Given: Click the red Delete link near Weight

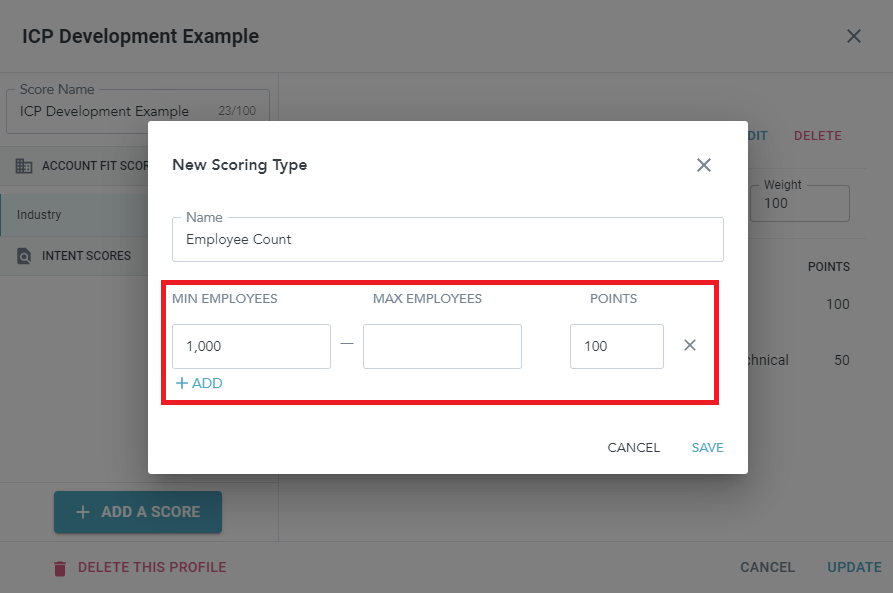Looking at the screenshot, I should pos(817,136).
